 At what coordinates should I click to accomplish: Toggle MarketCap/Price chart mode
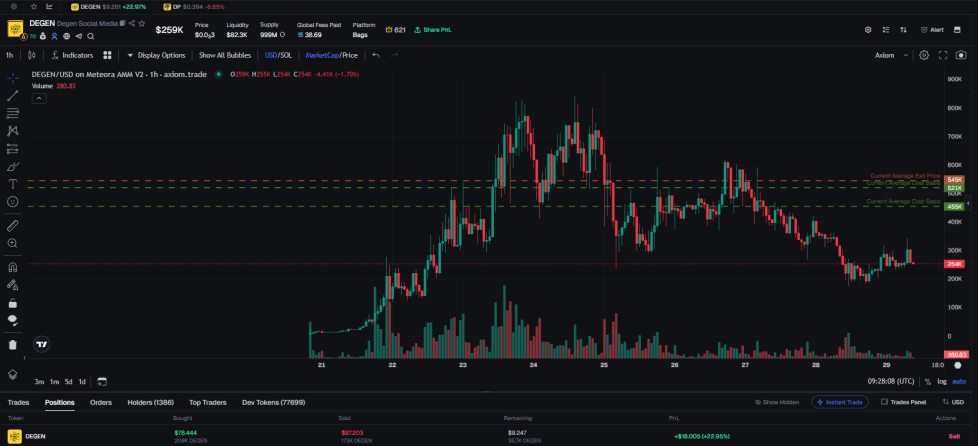(331, 55)
